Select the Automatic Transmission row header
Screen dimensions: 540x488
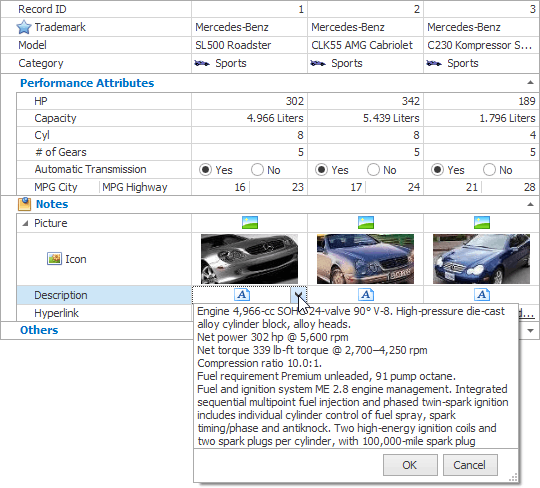104,169
